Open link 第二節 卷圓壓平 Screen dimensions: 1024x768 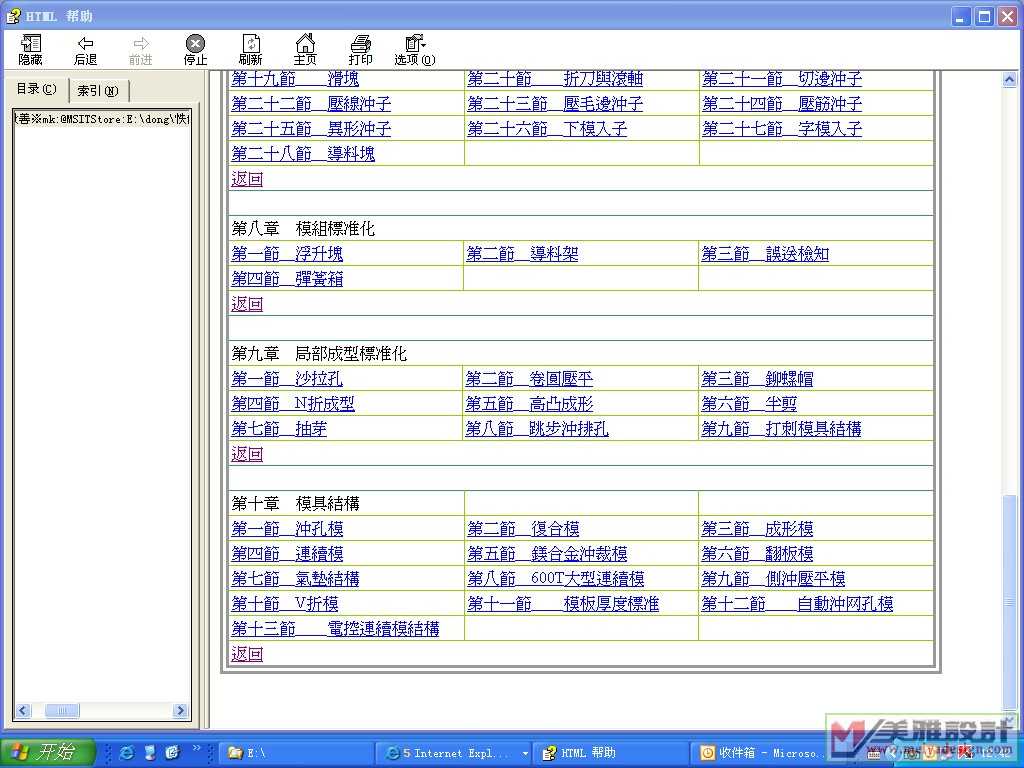[530, 379]
